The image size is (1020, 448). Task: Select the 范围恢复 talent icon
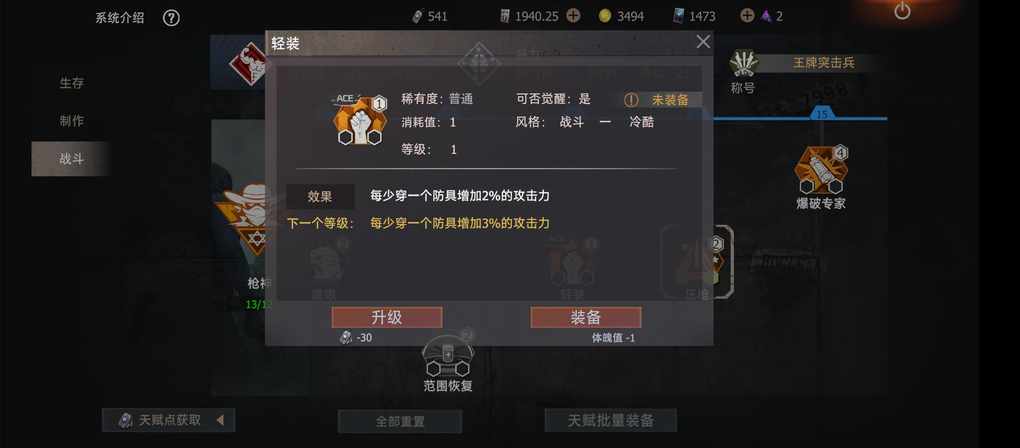click(x=448, y=356)
